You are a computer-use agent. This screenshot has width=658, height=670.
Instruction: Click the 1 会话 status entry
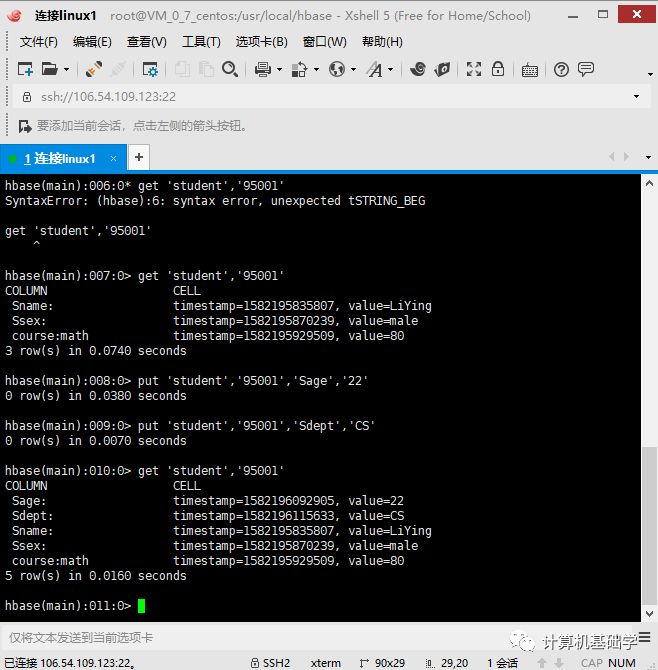[502, 663]
